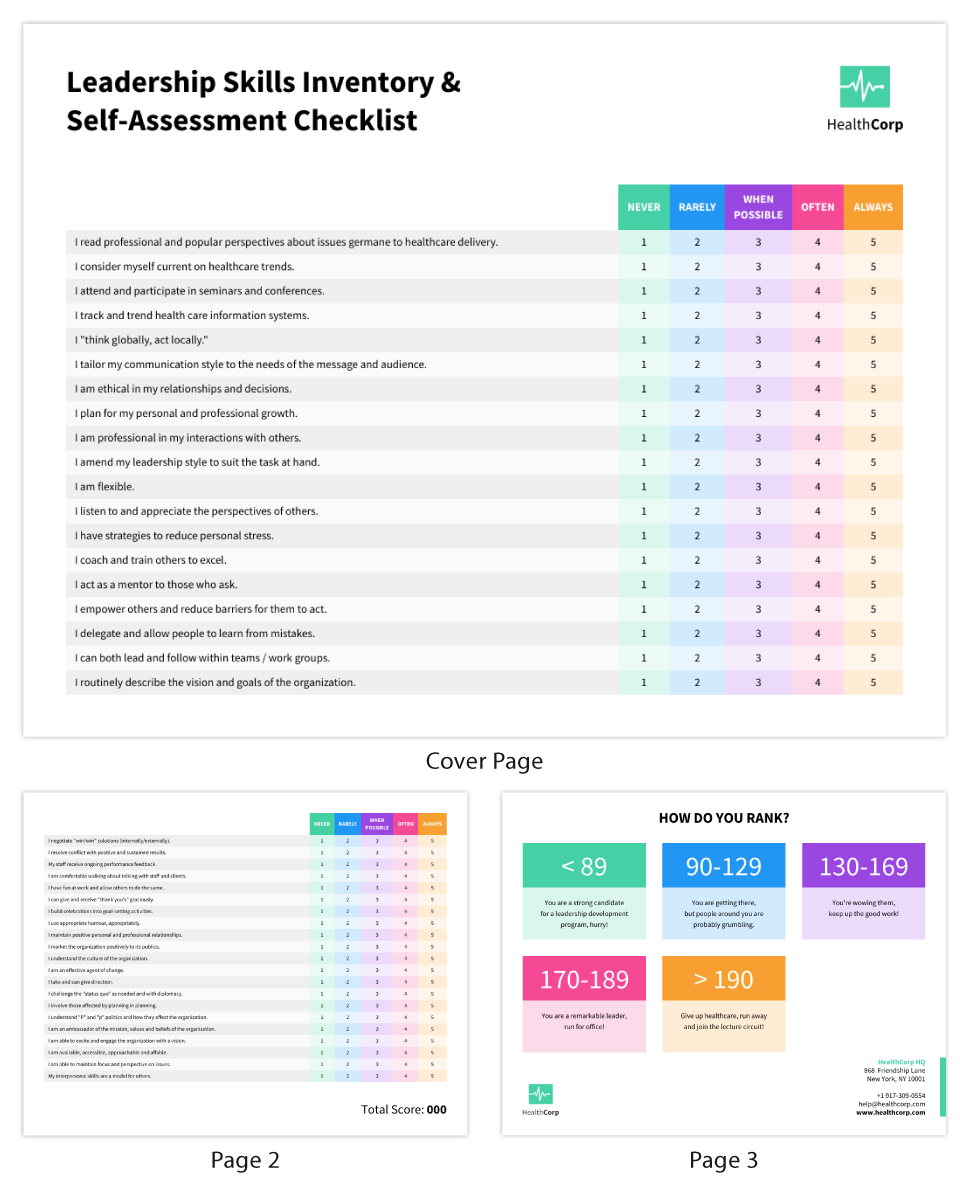Open the help@healthcorp.com email link
This screenshot has height=1191, width=960.
[890, 1104]
